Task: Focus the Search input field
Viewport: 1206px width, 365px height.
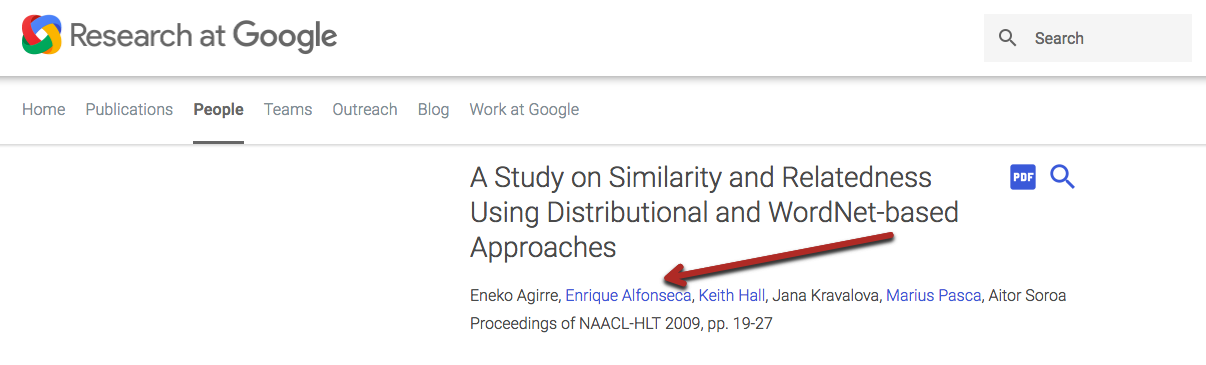Action: (x=1088, y=38)
